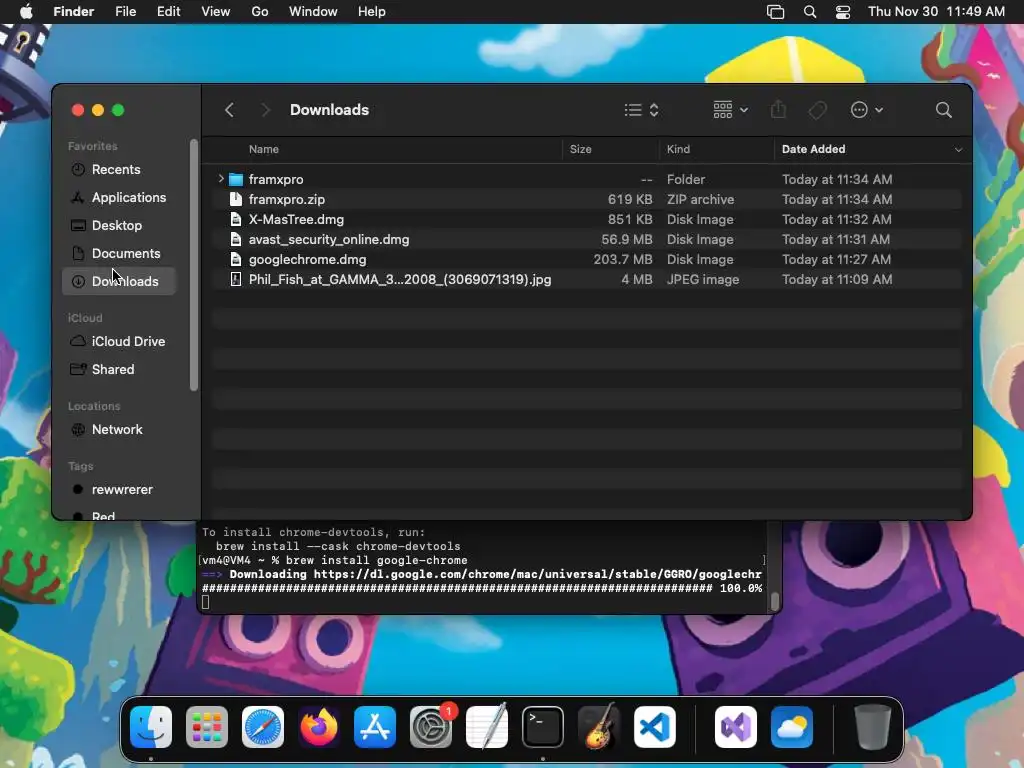1024x768 pixels.
Task: Click the googlechrome.dmg file icon
Action: (x=236, y=260)
